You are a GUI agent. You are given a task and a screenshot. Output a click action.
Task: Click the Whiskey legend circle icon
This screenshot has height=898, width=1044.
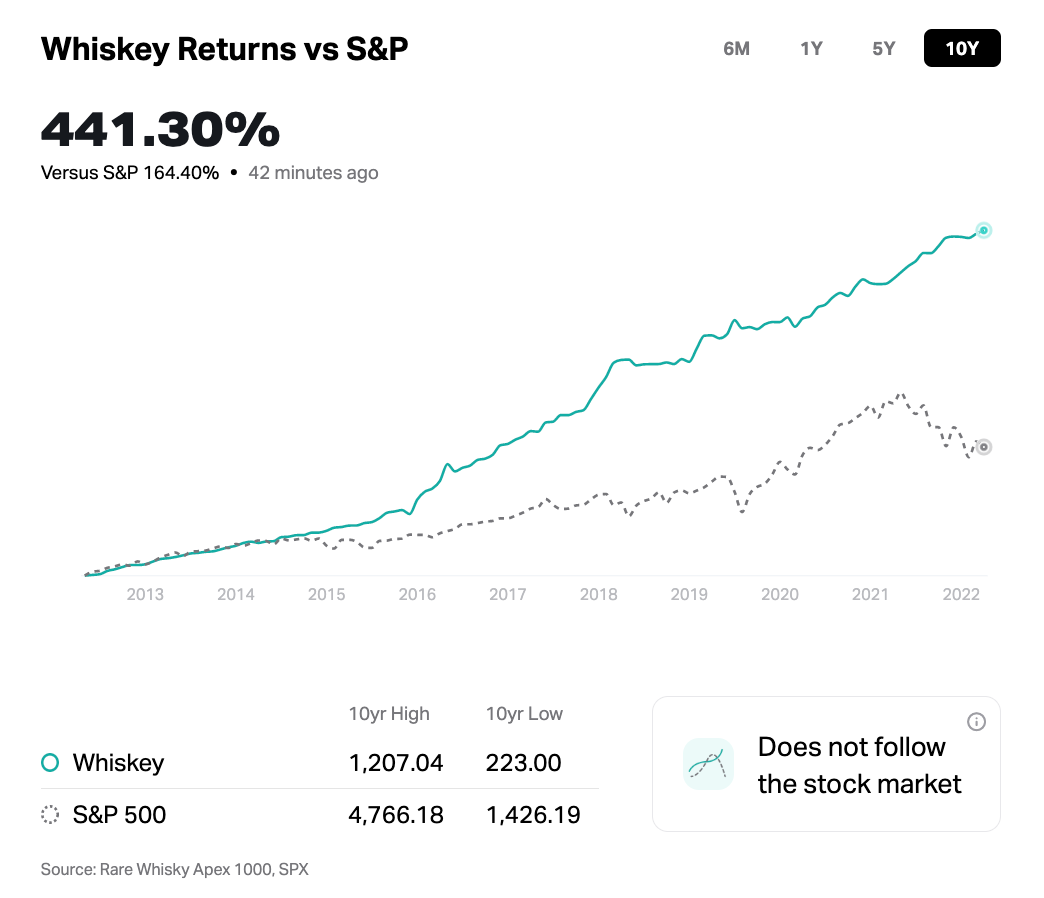tap(49, 762)
